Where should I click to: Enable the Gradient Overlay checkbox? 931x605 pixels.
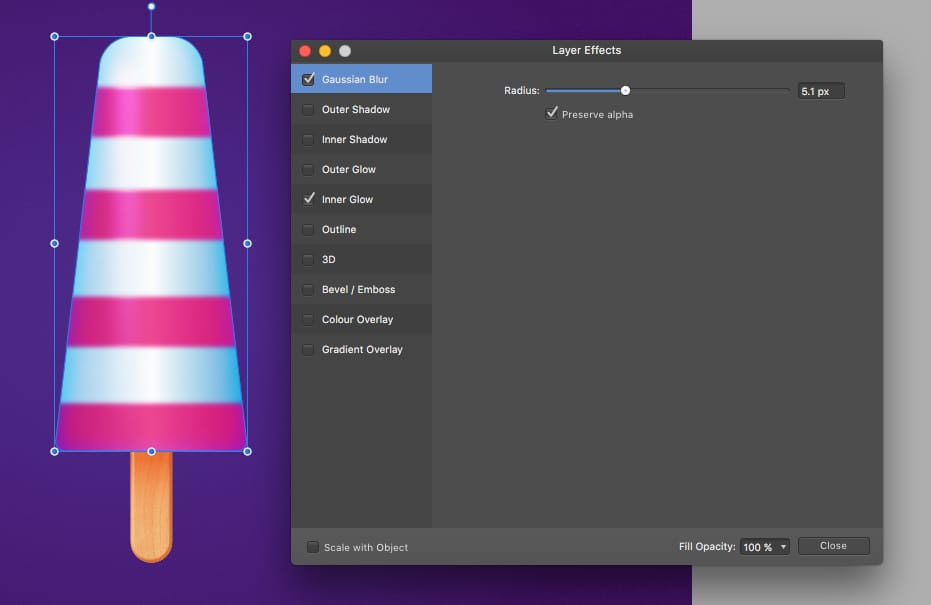click(x=308, y=349)
